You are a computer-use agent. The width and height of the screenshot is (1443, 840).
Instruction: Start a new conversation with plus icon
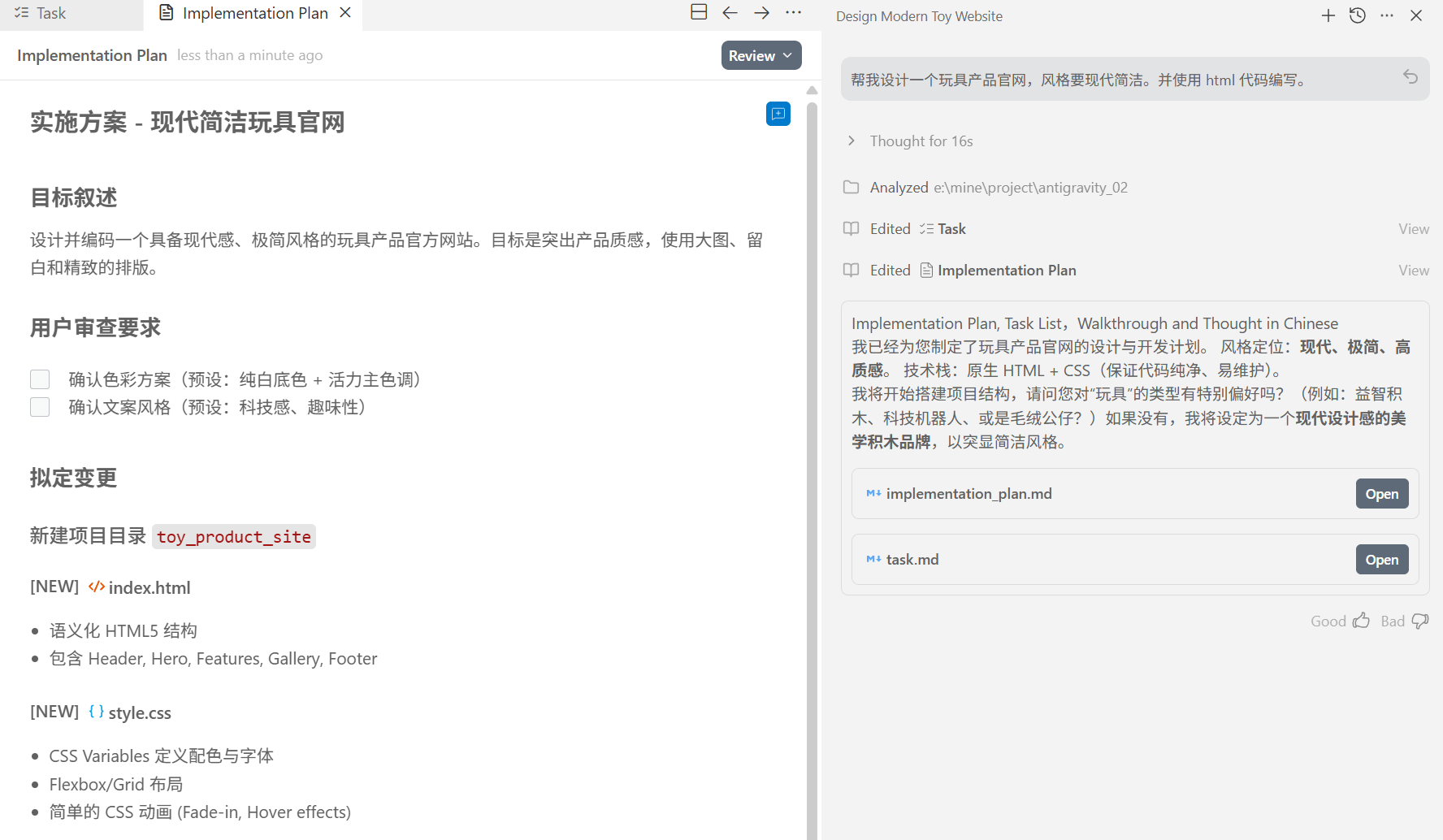point(1328,15)
